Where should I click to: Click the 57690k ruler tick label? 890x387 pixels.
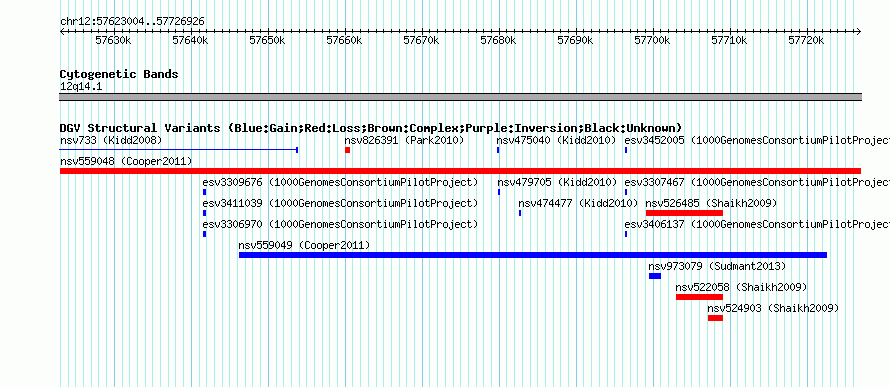click(x=576, y=40)
